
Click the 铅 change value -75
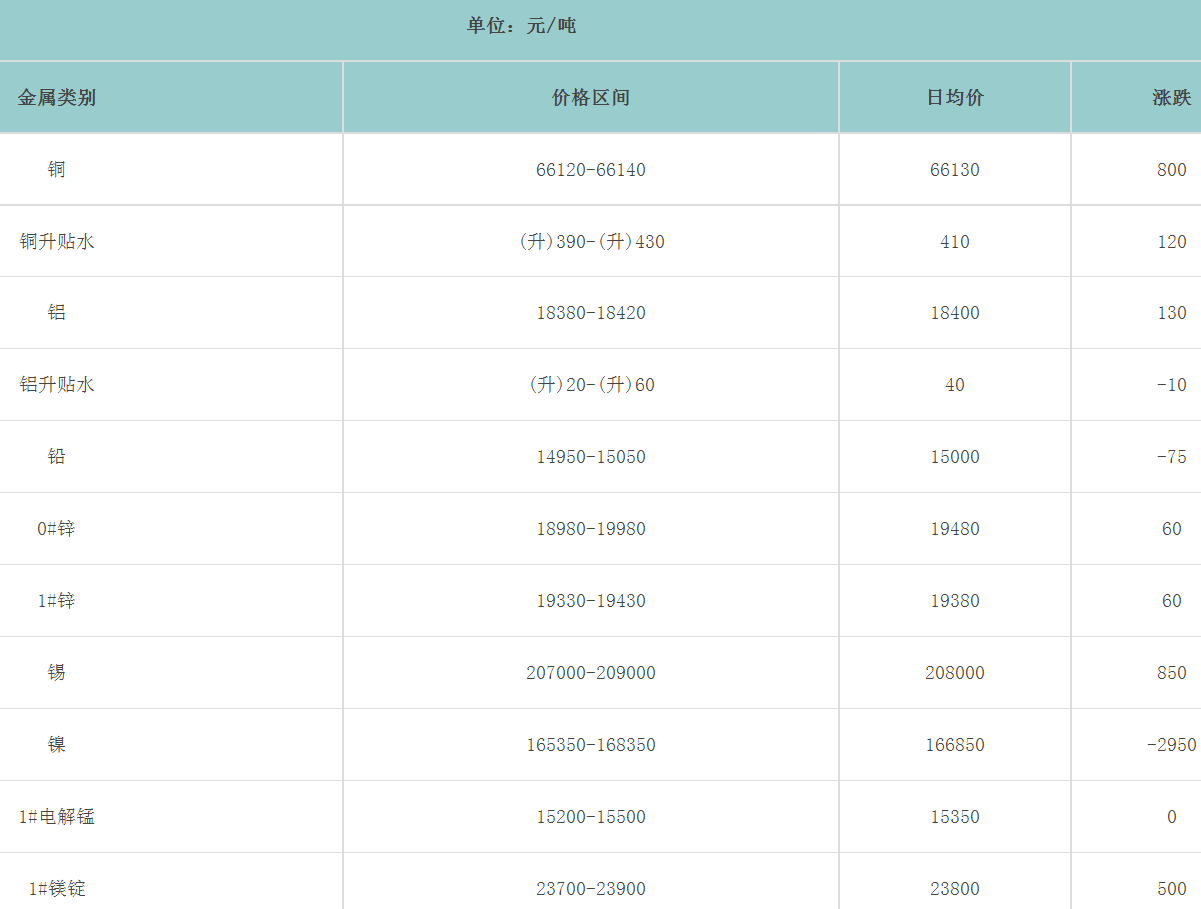pos(1171,457)
